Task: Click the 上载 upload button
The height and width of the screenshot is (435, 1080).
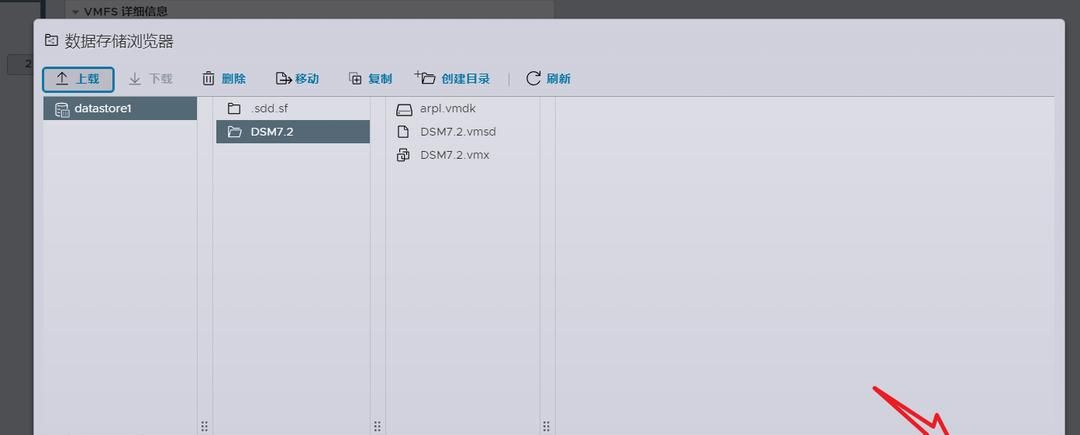Action: pos(78,79)
